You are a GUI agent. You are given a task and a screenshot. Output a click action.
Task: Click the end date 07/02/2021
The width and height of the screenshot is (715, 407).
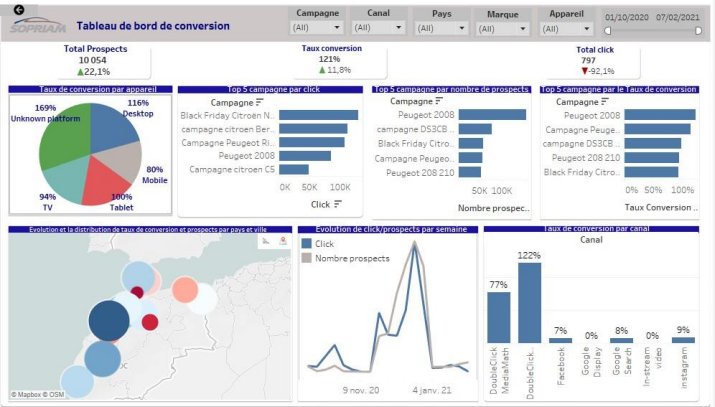coord(678,17)
